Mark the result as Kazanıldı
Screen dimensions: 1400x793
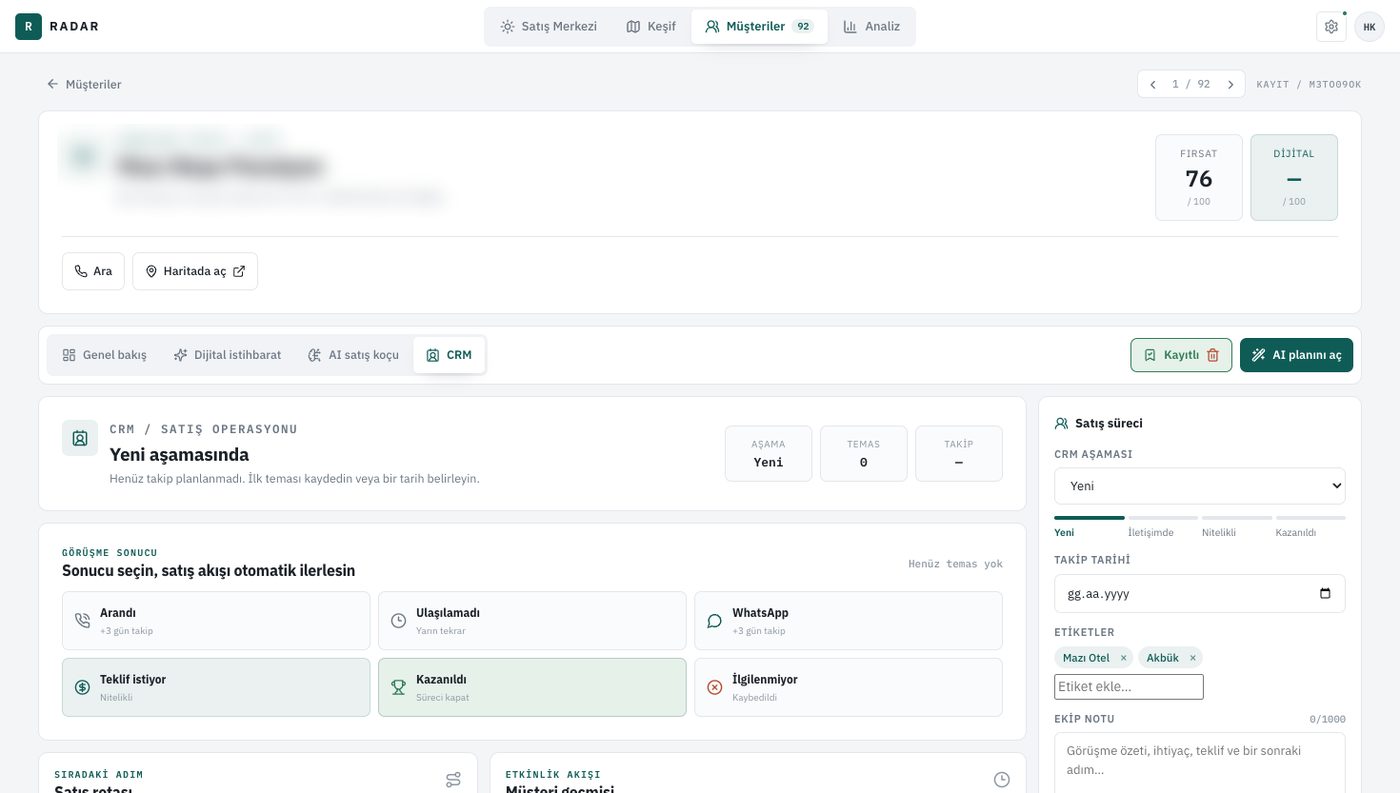pos(532,687)
